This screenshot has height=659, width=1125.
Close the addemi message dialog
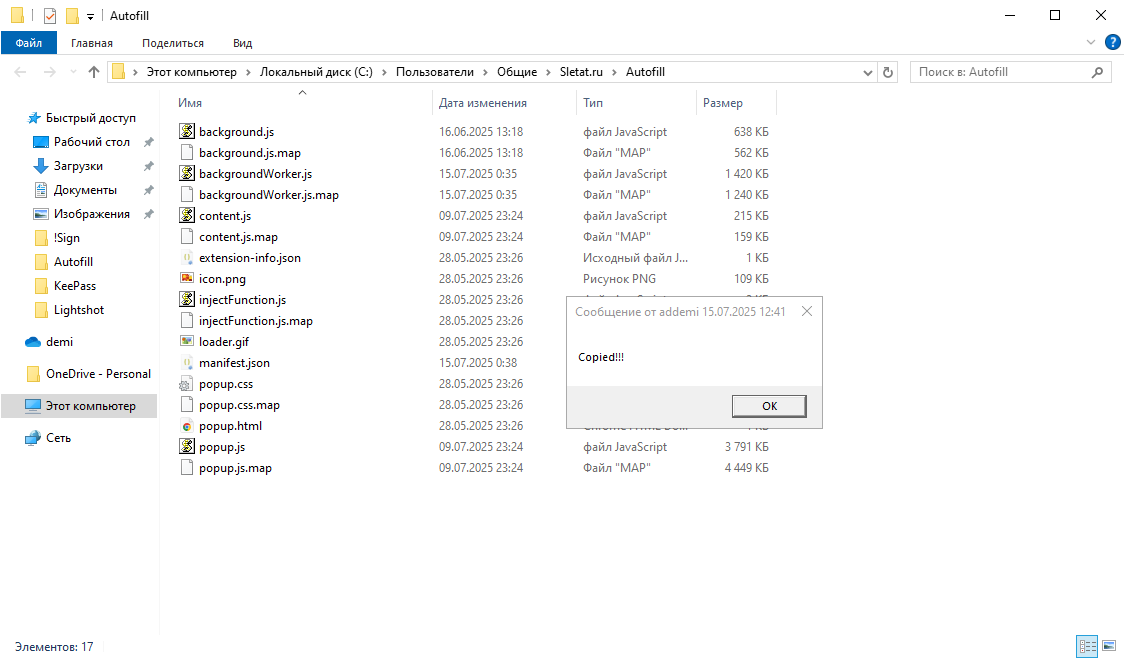pos(806,311)
